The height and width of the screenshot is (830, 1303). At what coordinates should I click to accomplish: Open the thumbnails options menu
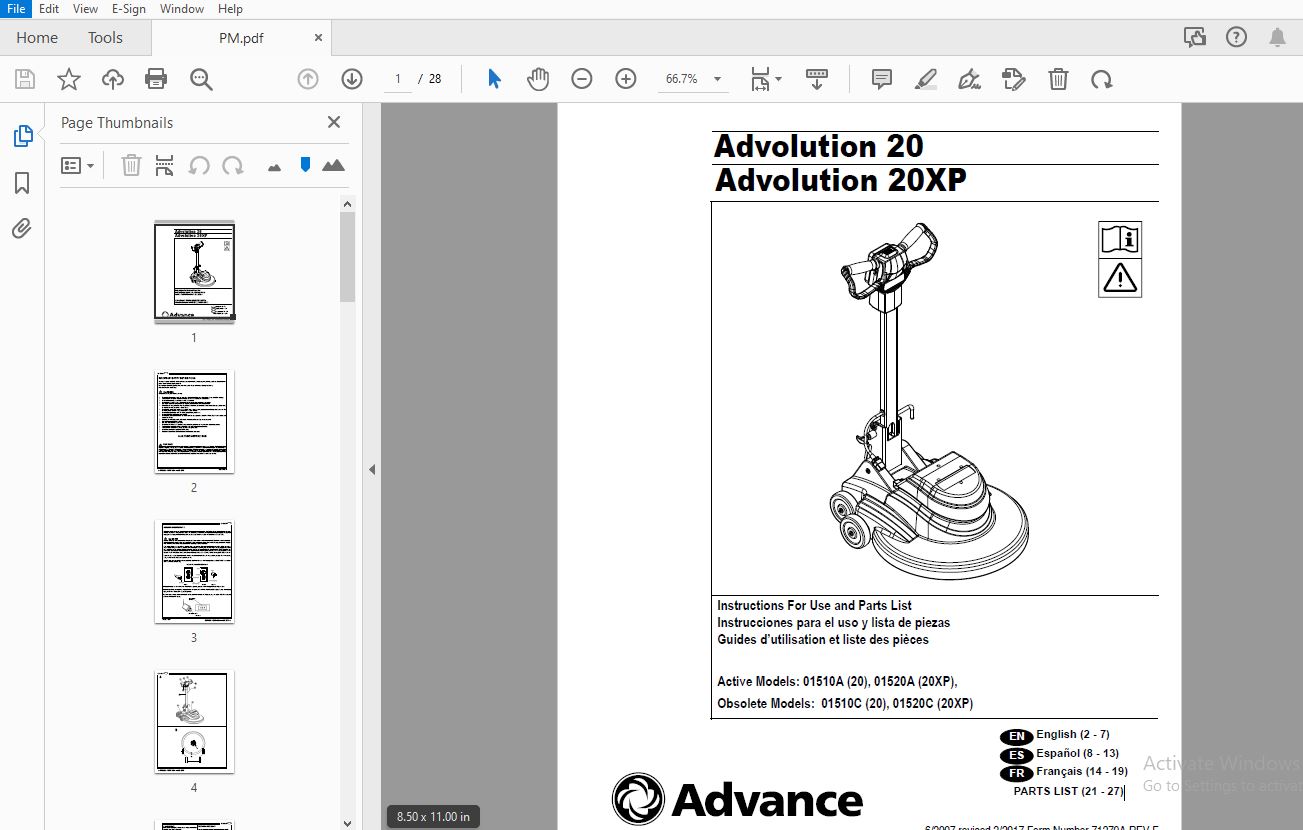click(78, 164)
